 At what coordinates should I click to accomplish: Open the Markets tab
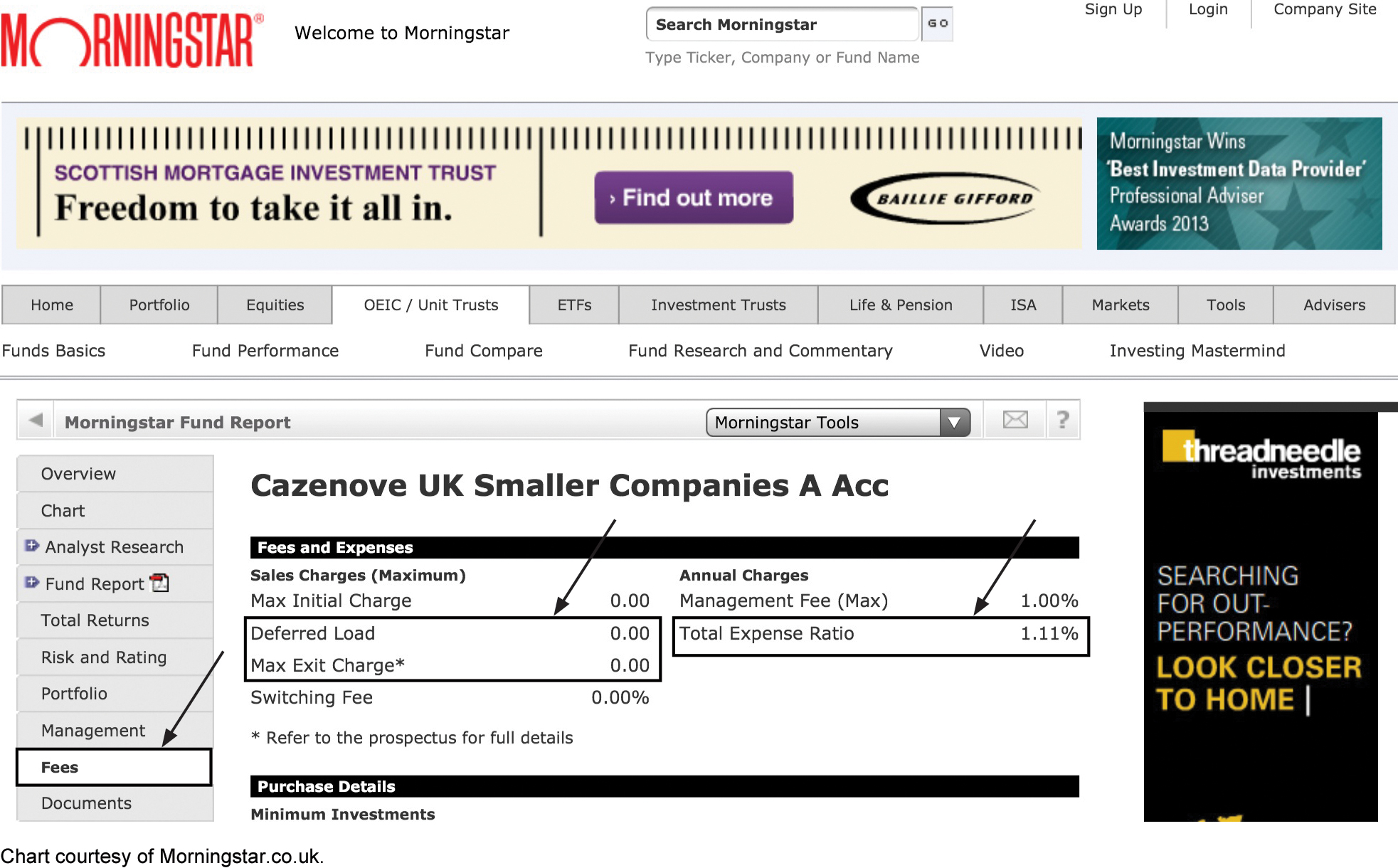1121,305
